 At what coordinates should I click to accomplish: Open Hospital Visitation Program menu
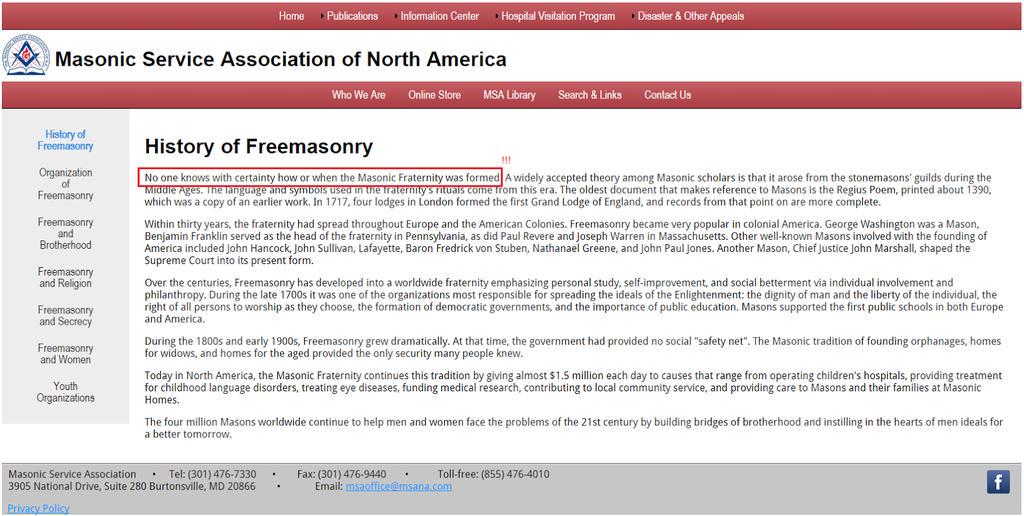coord(558,16)
